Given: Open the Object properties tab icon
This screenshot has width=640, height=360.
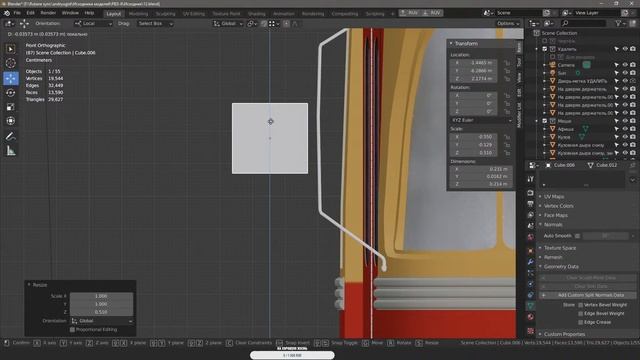Looking at the screenshot, I should click(x=530, y=251).
